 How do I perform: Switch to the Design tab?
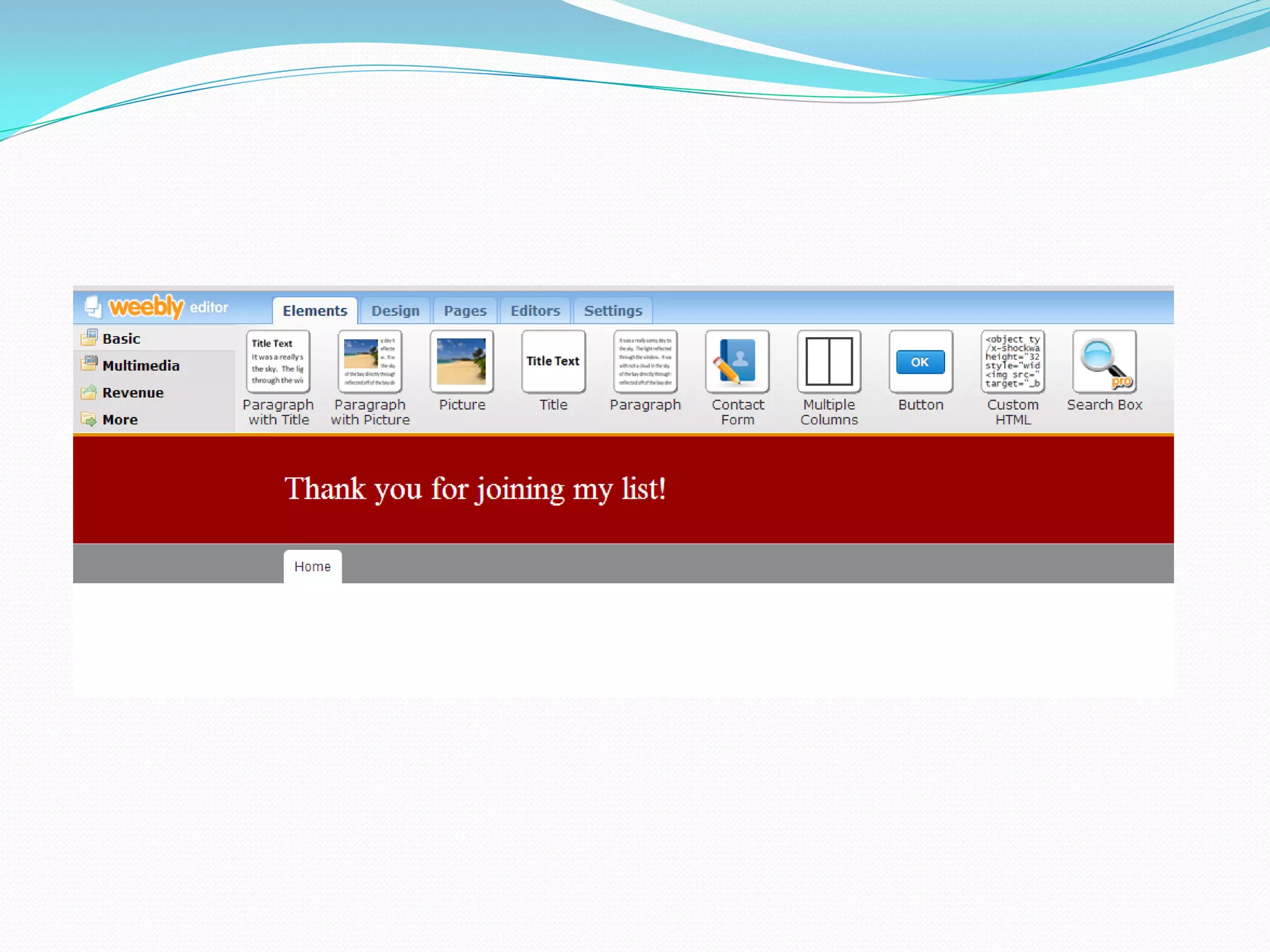point(395,311)
